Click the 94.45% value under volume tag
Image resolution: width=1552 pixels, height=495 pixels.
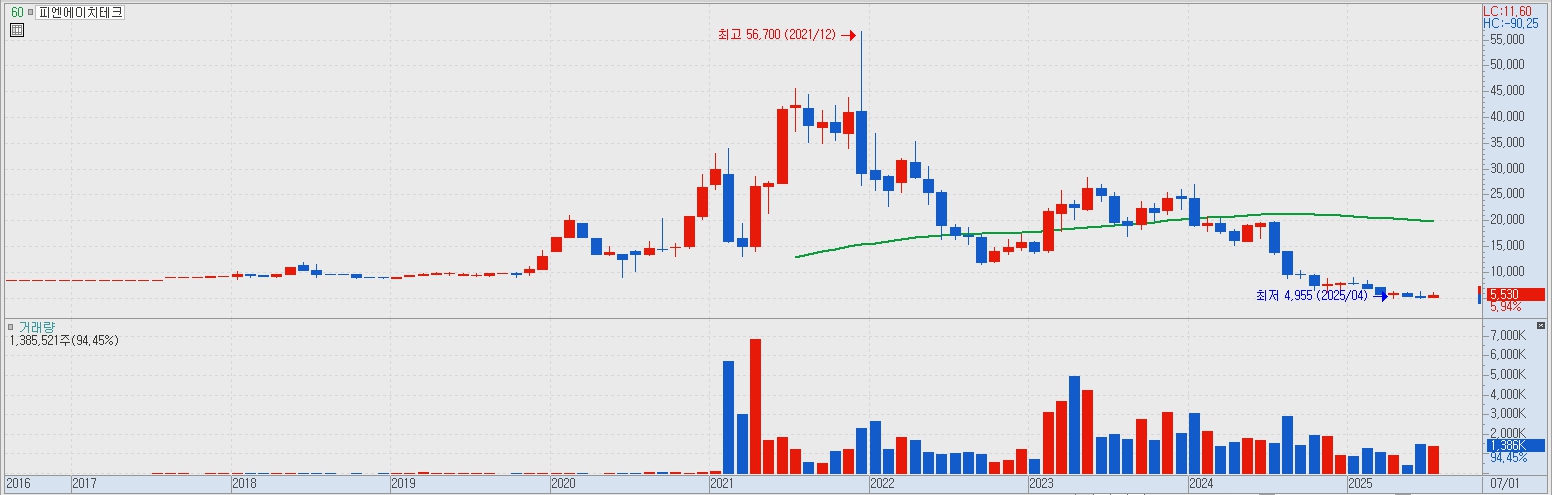[1508, 458]
